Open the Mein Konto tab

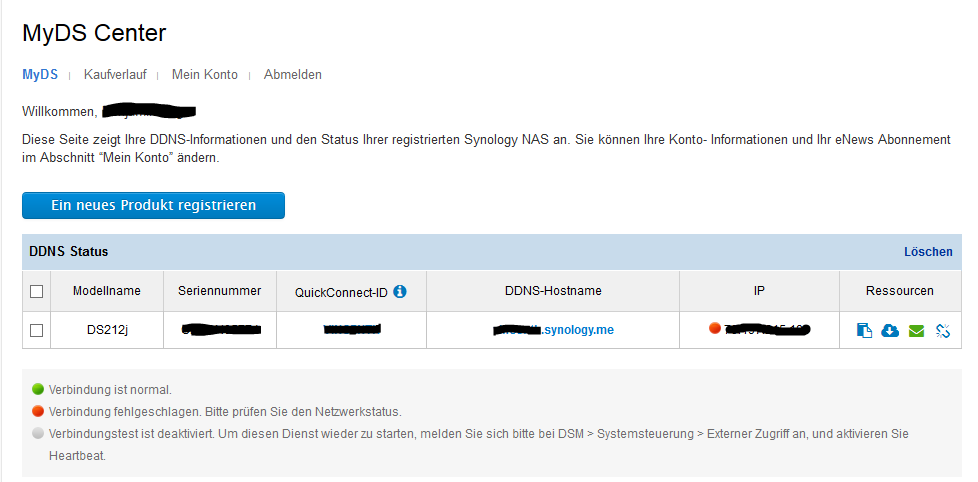click(x=205, y=74)
